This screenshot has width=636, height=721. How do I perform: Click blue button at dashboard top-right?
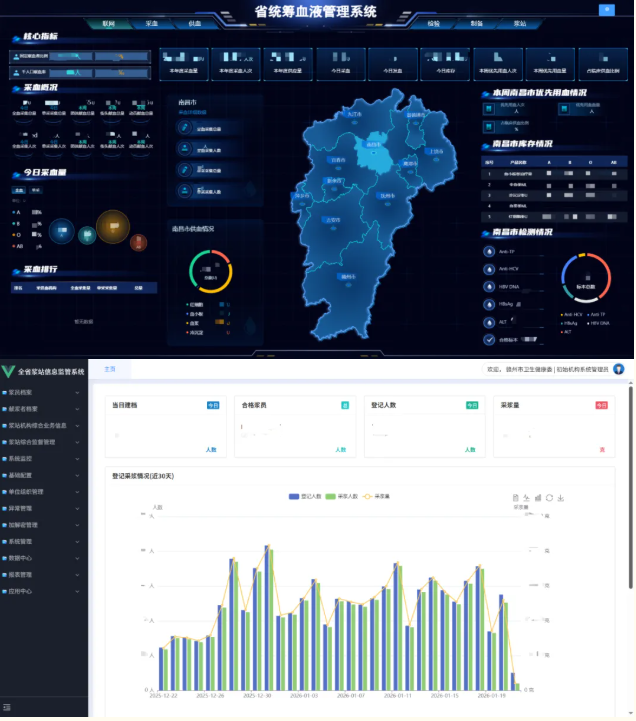click(x=606, y=10)
